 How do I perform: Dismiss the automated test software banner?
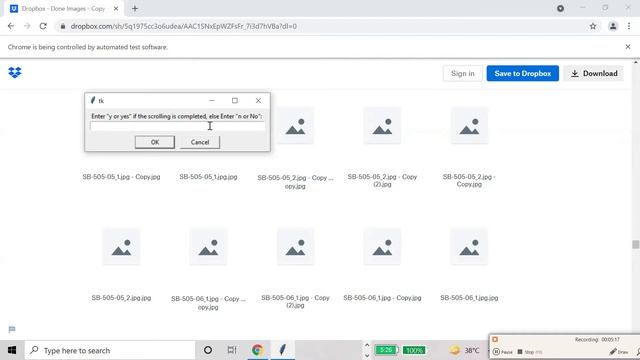[x=628, y=47]
